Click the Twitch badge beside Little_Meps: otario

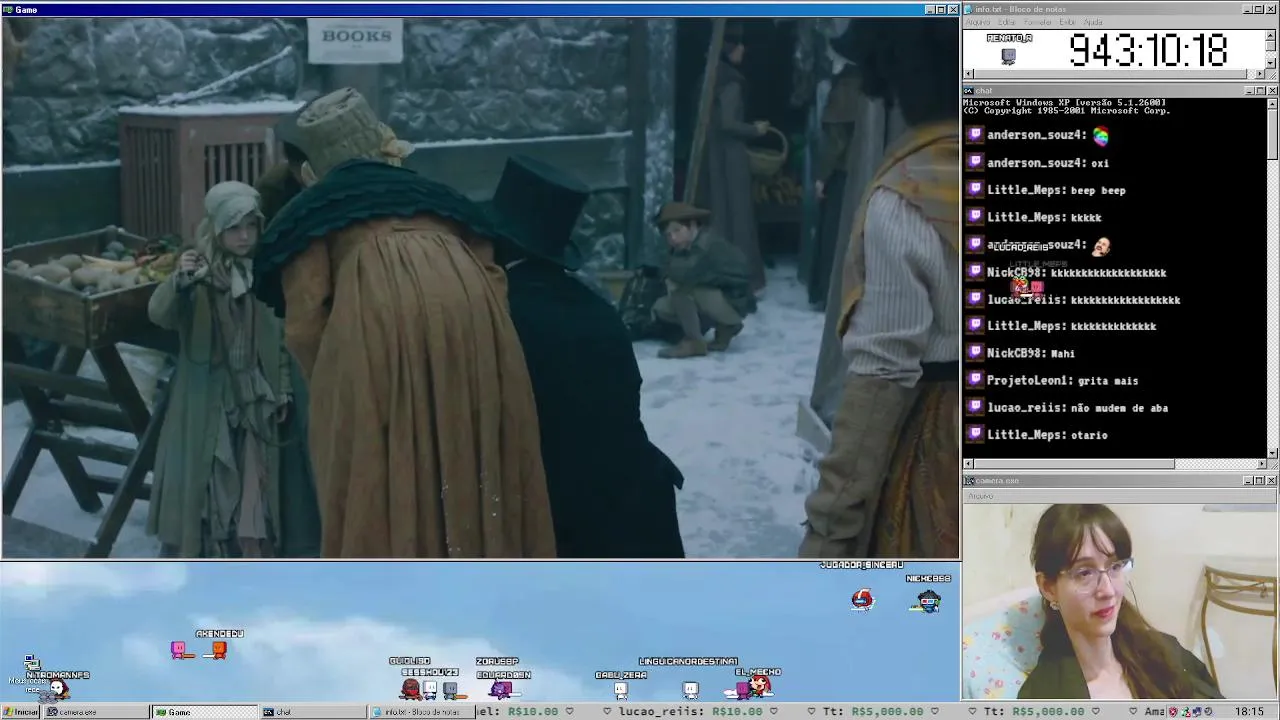(x=975, y=434)
